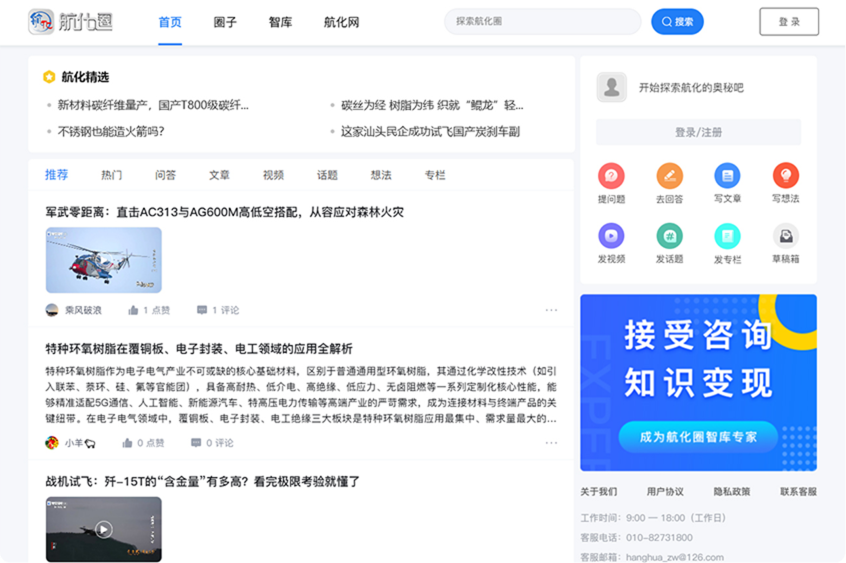This screenshot has height=563, width=846.
Task: Like the epoxy resin article 0 点赞
Action: [128, 443]
